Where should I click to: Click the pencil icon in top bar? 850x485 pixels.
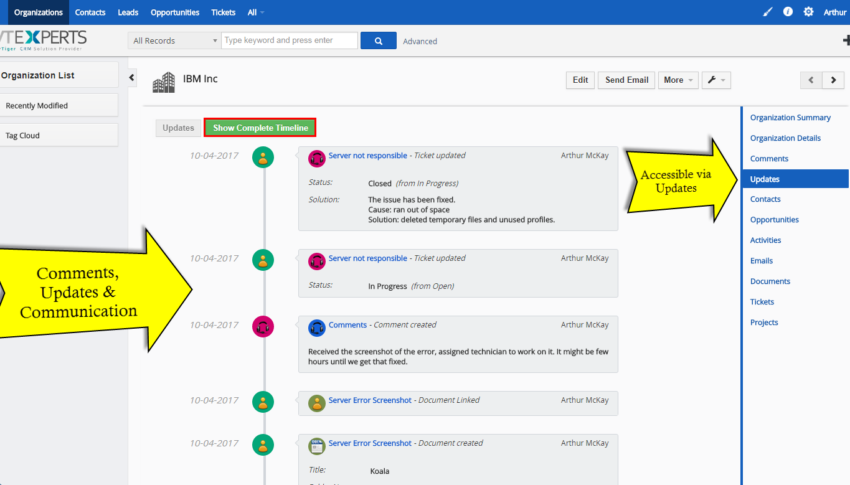pyautogui.click(x=767, y=12)
